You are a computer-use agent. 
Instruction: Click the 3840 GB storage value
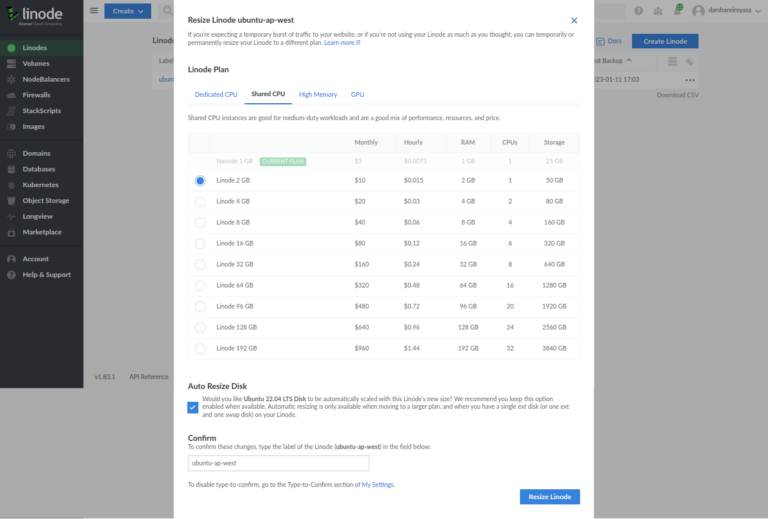(554, 348)
